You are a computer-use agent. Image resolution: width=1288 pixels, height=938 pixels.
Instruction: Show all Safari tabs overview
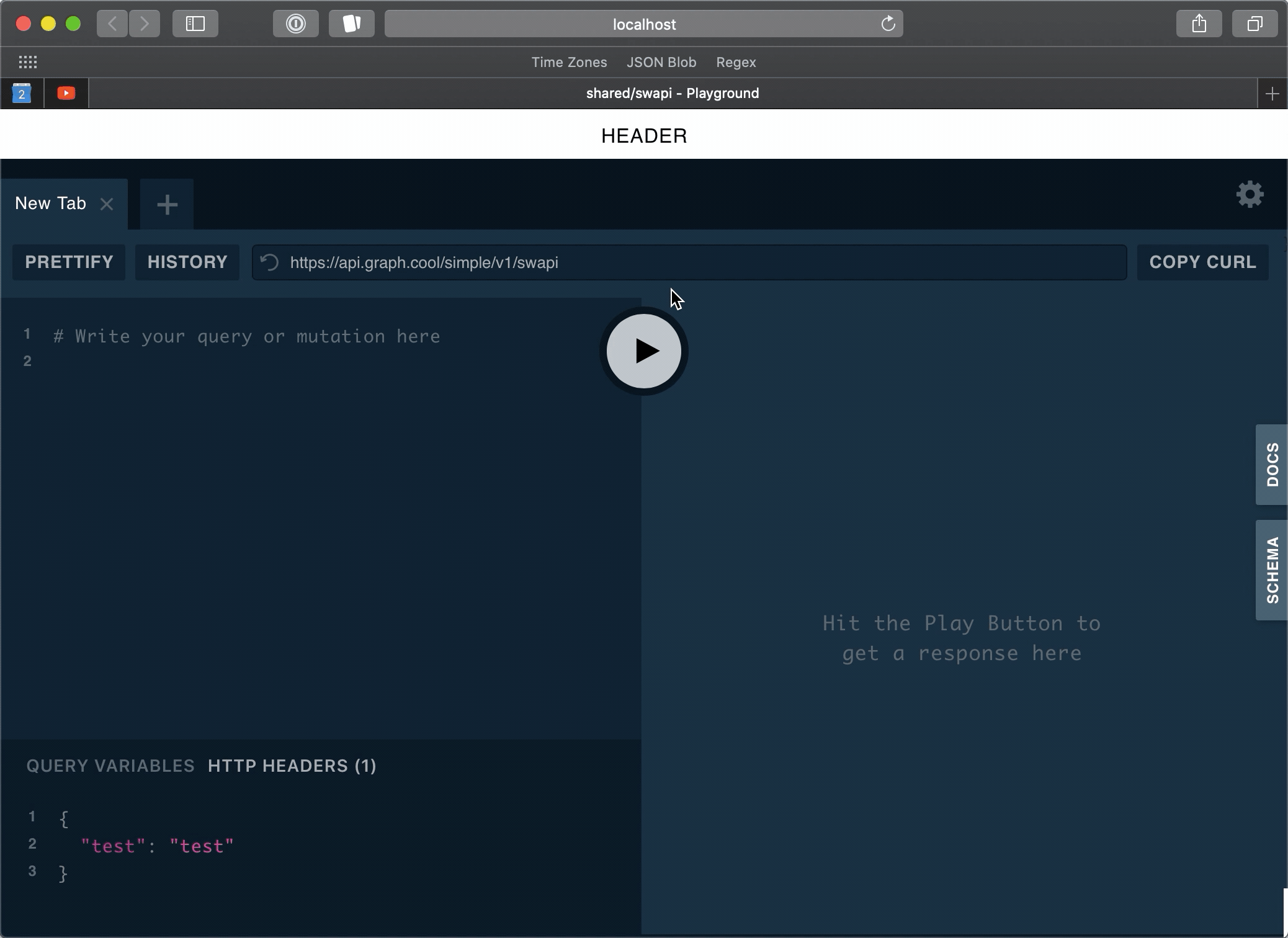pos(1254,24)
